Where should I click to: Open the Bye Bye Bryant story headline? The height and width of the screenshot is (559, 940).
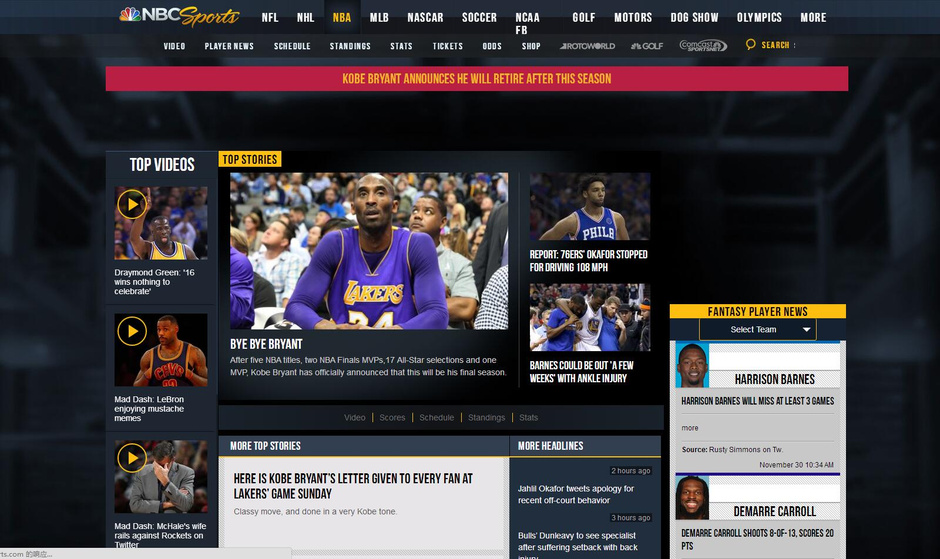(266, 344)
